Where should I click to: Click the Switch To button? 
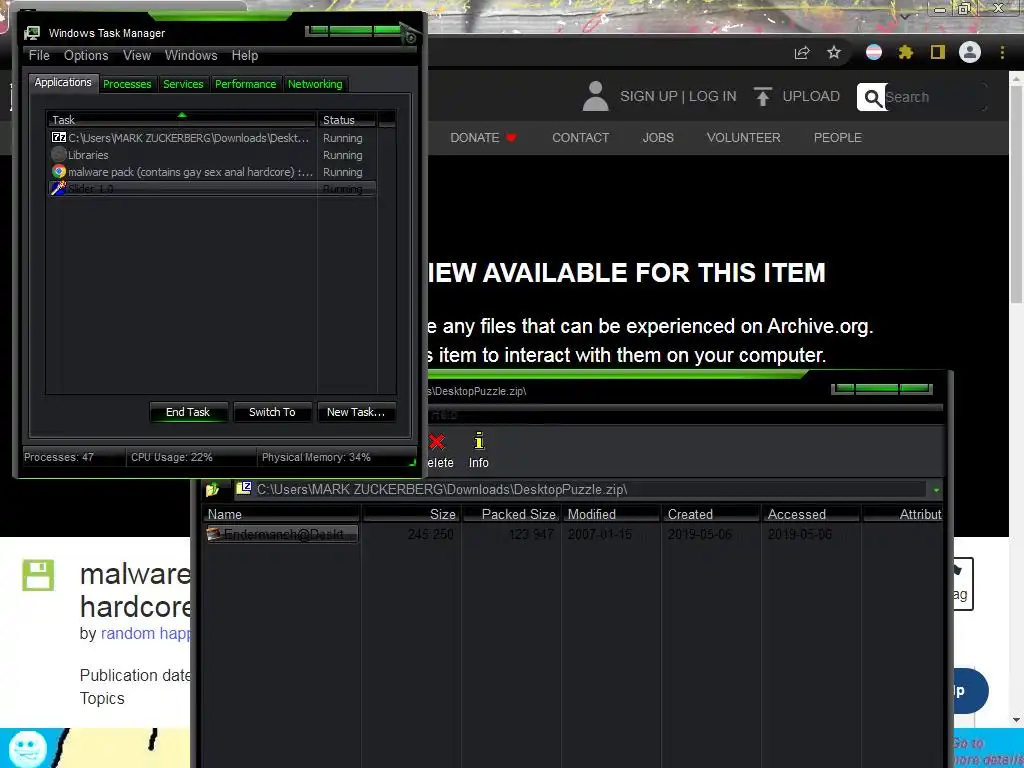[272, 412]
